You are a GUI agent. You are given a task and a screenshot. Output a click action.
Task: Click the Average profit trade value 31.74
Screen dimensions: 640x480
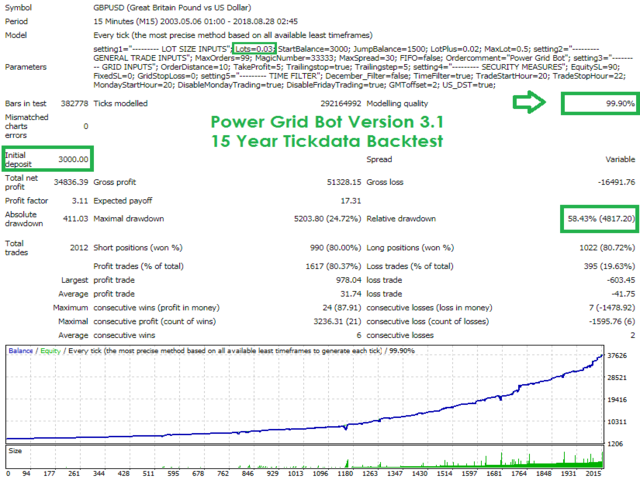tap(351, 294)
